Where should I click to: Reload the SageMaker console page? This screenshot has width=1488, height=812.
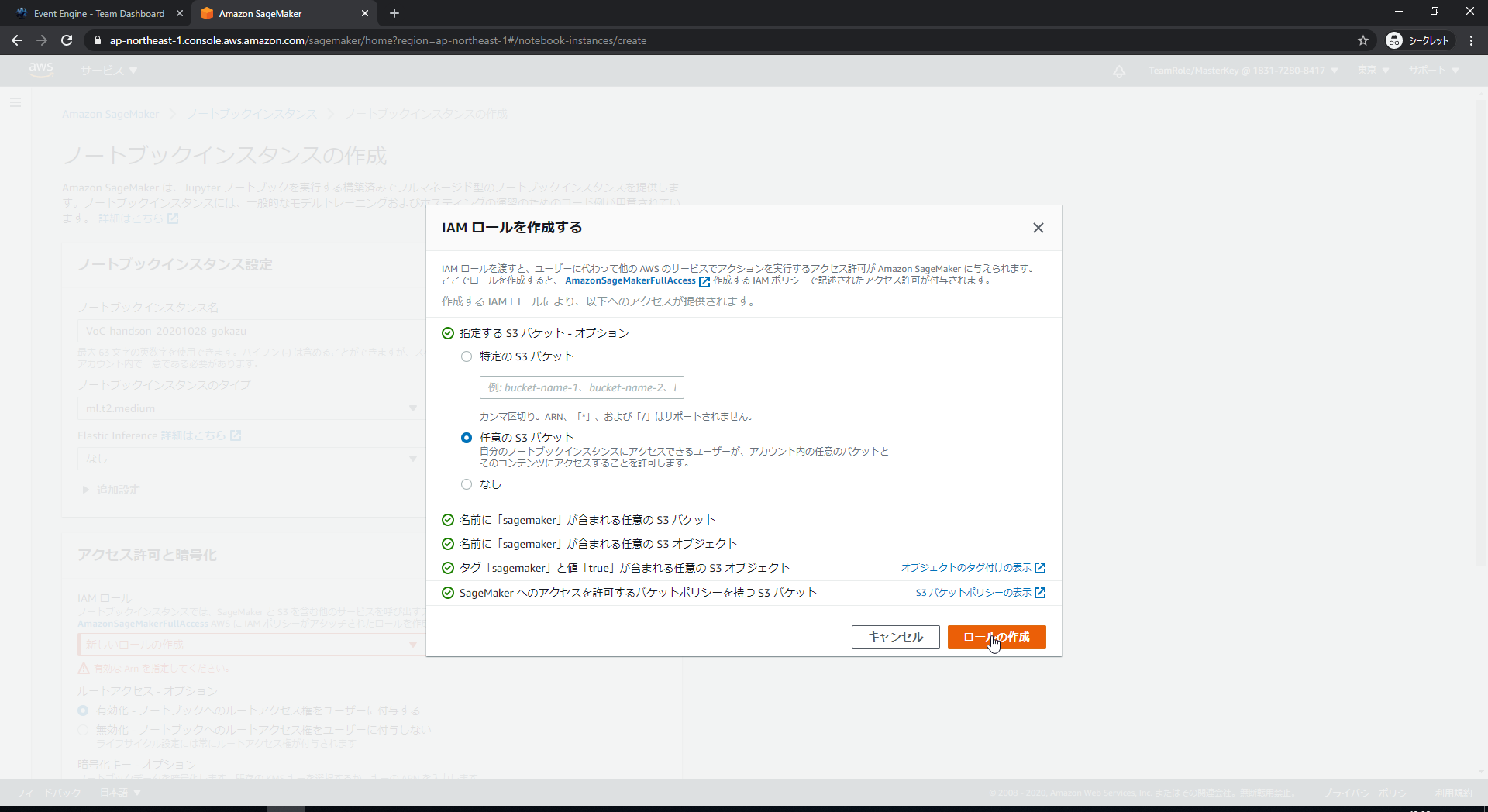[67, 40]
